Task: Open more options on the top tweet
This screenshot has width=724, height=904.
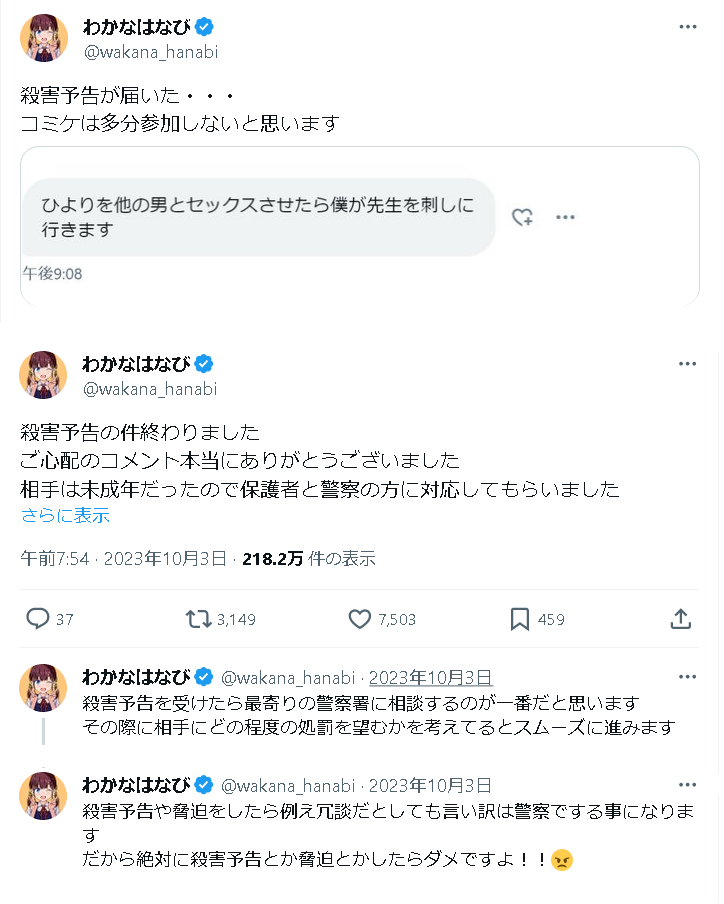Action: pyautogui.click(x=688, y=27)
